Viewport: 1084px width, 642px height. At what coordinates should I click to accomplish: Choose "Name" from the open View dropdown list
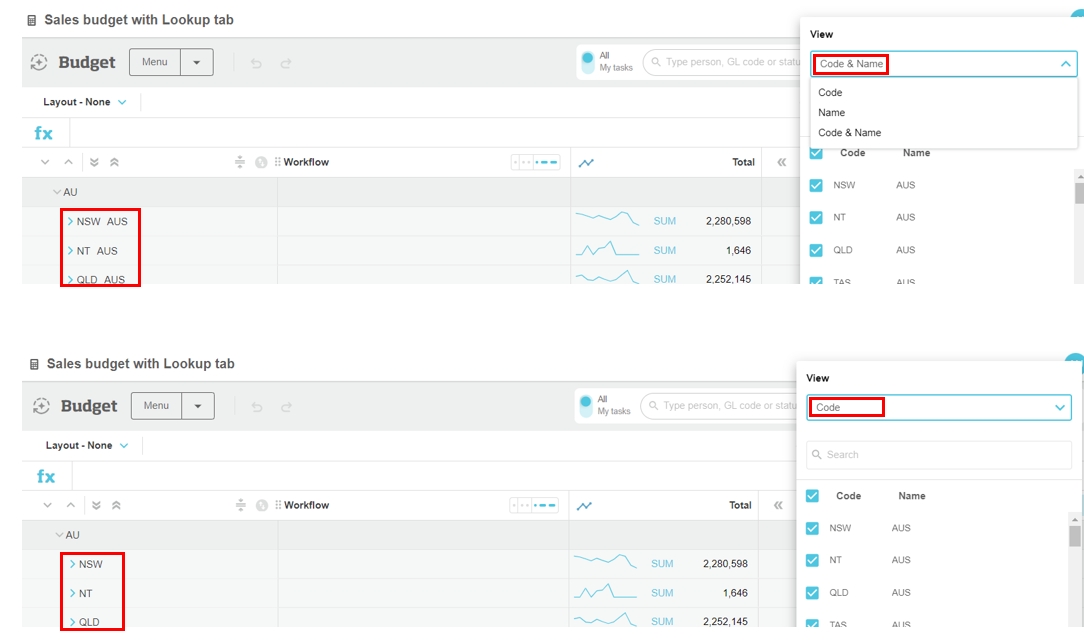(x=832, y=113)
